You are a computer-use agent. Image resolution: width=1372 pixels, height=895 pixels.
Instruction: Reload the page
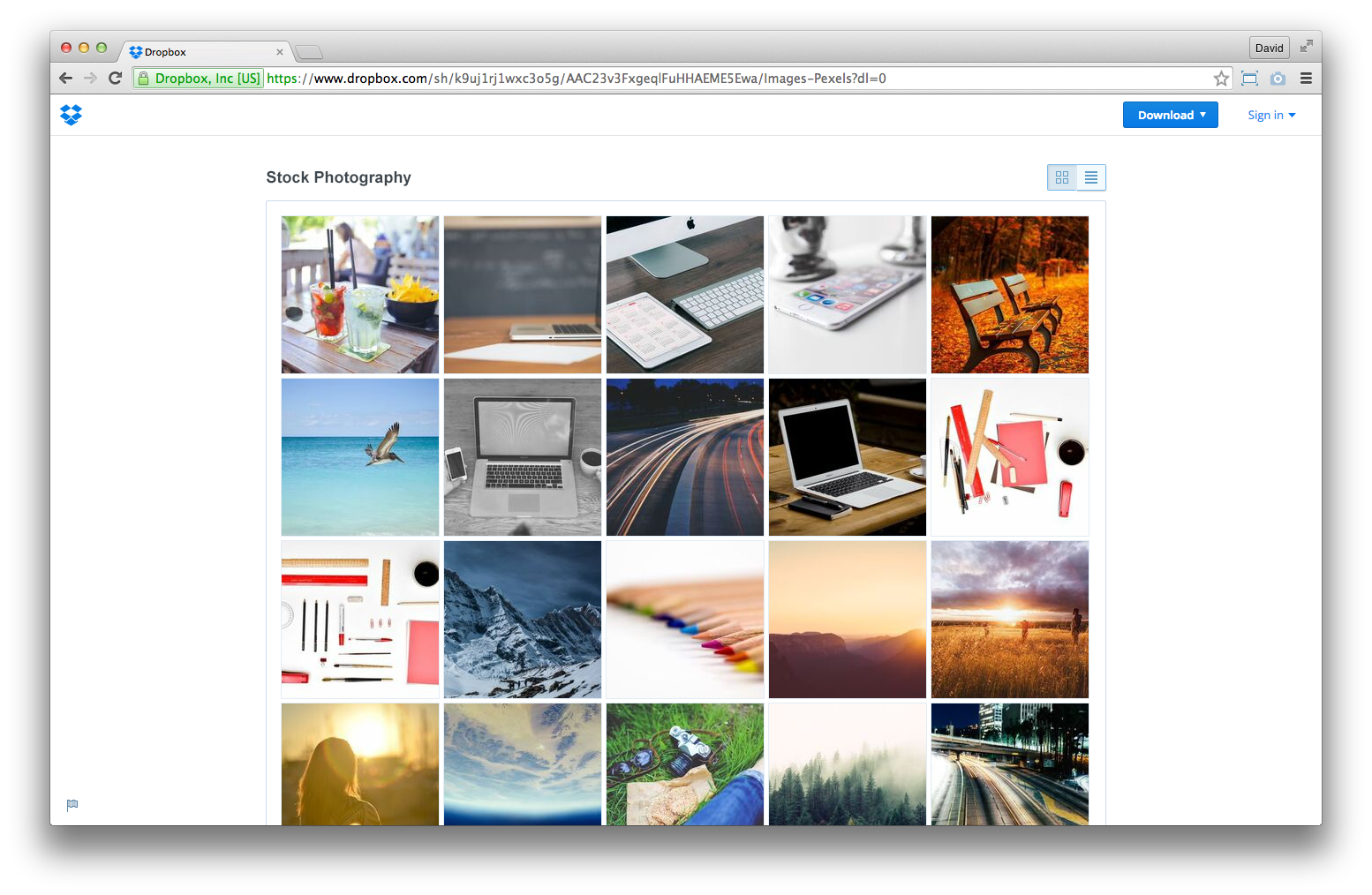[115, 79]
